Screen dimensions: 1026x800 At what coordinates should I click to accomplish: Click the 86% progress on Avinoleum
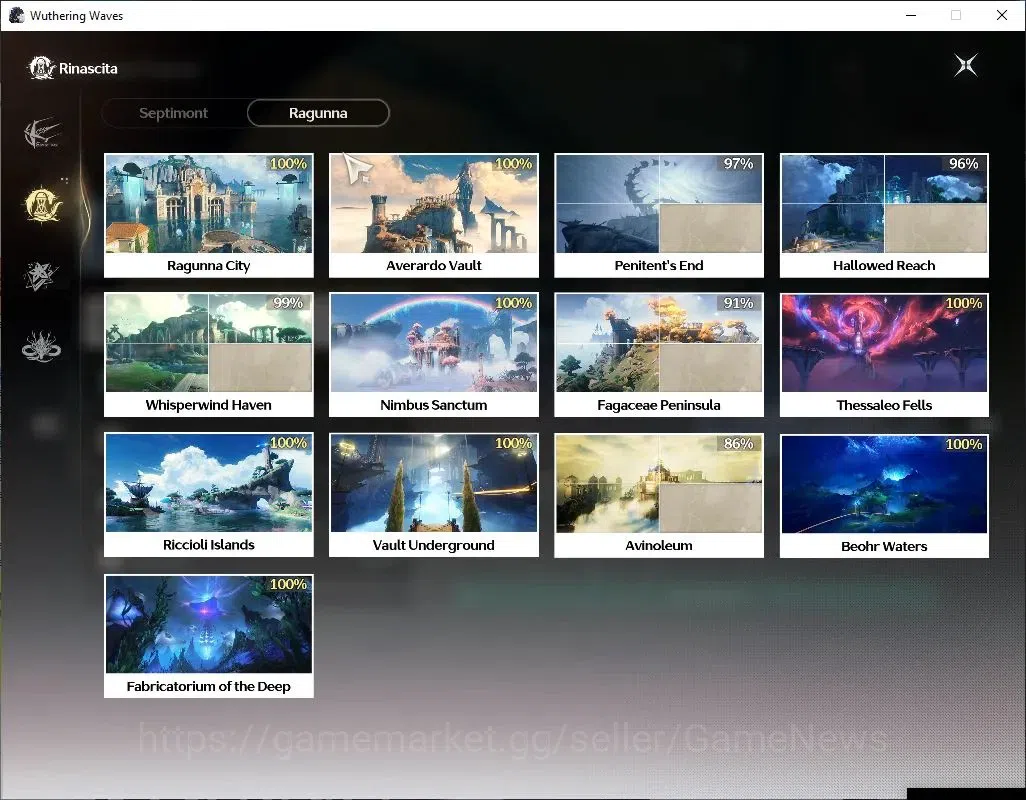click(x=738, y=443)
